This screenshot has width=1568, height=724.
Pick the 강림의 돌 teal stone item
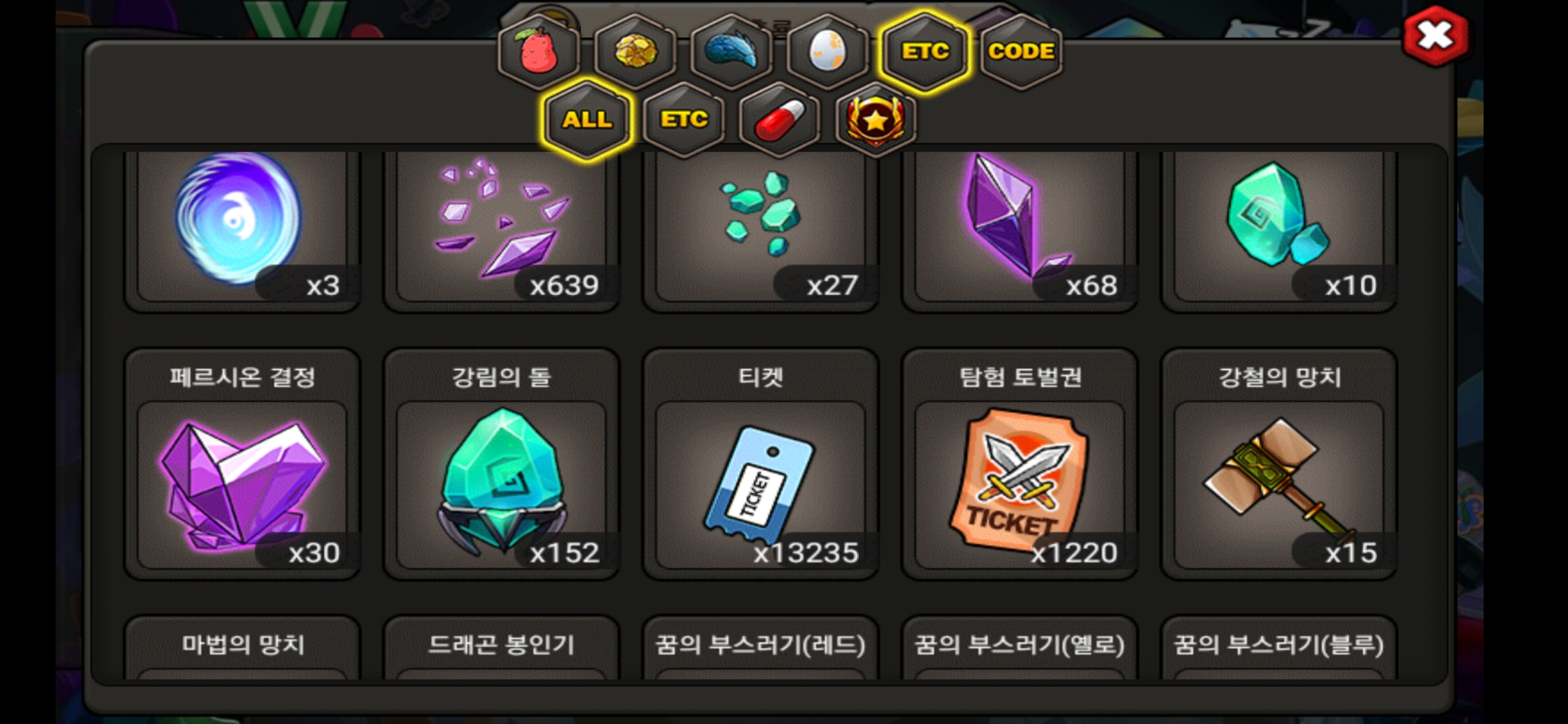501,464
